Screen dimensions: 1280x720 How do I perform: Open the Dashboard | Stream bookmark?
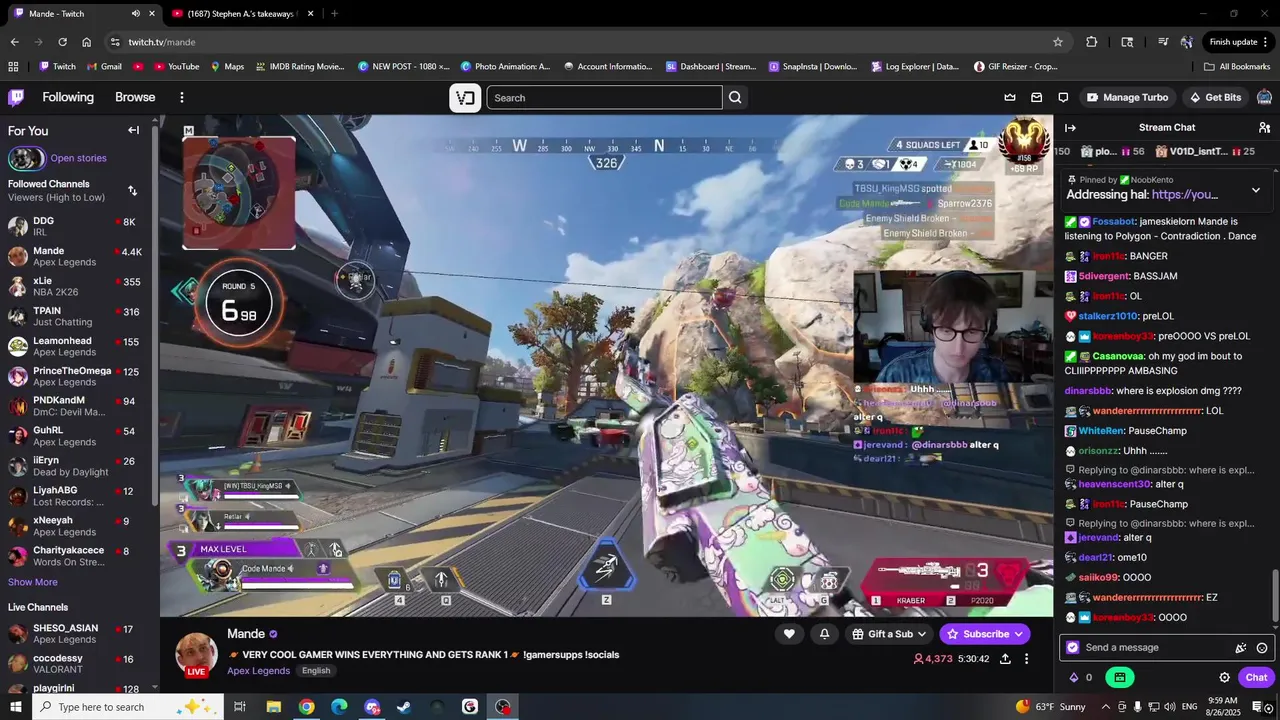point(711,66)
